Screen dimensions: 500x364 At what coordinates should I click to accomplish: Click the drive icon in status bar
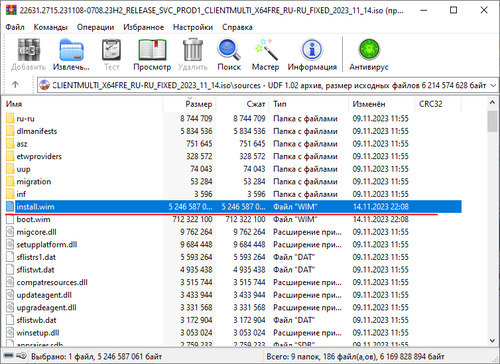pos(8,356)
